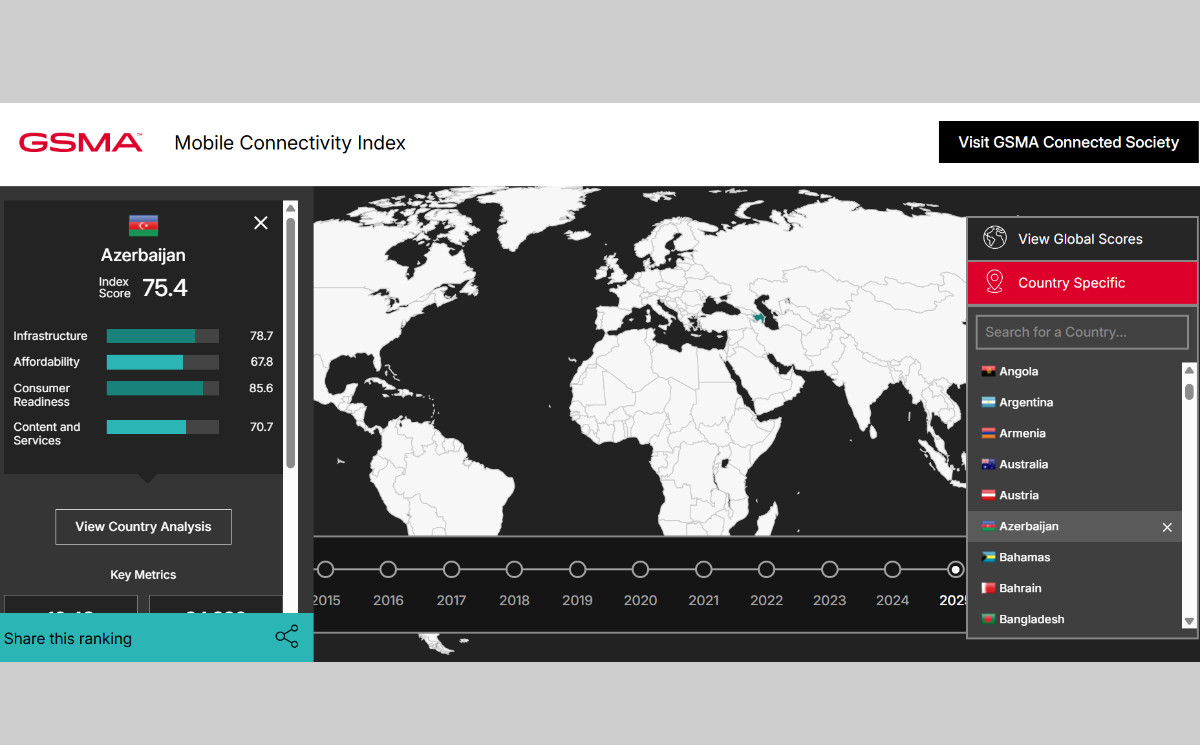
Task: Click the GSMA logo
Action: [81, 142]
